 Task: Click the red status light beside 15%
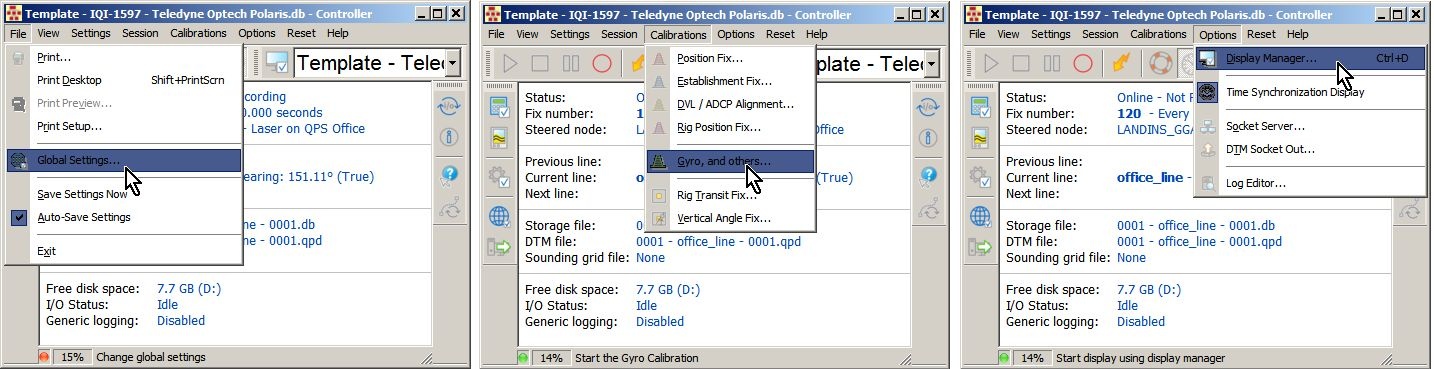point(44,357)
